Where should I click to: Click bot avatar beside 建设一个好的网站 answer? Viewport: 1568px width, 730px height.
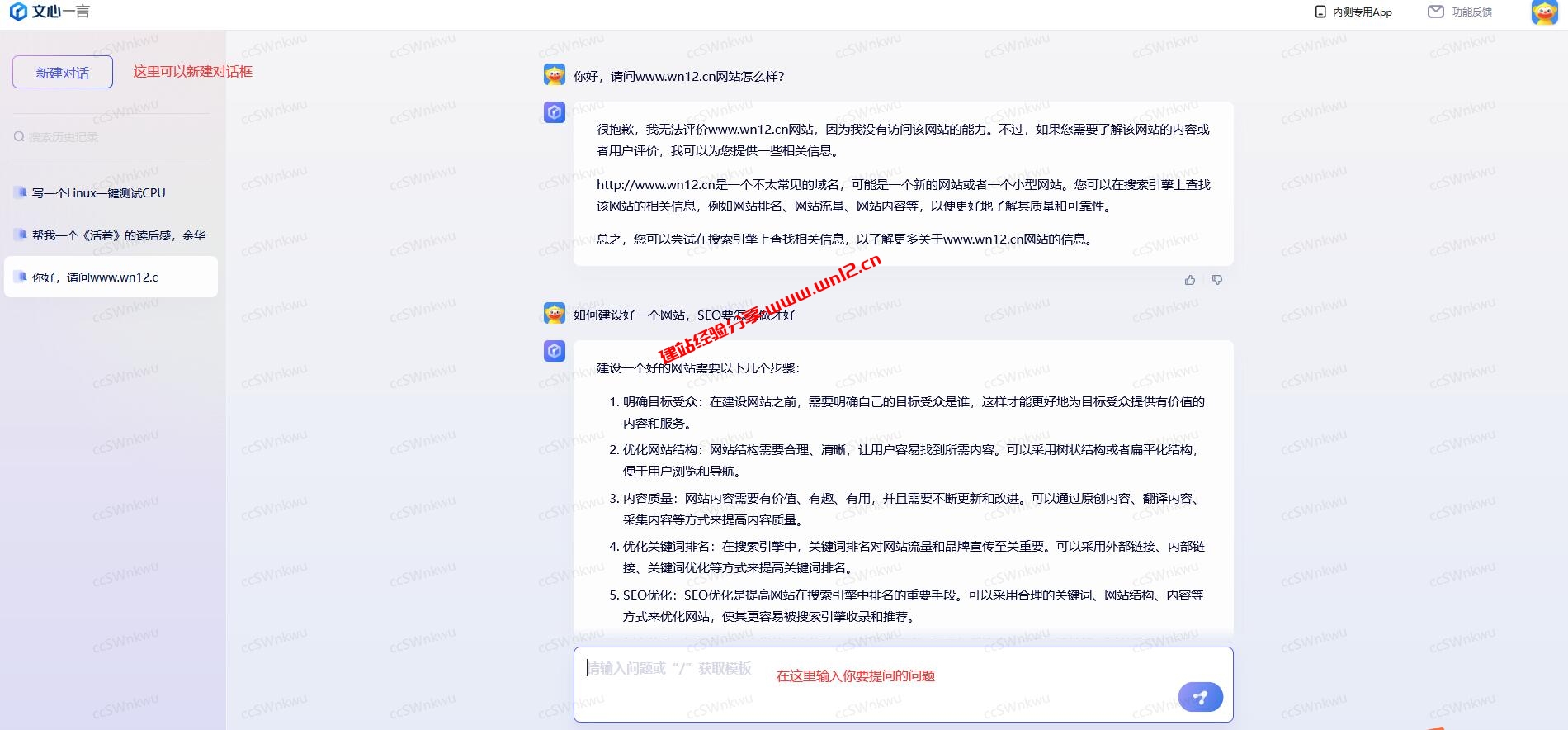(x=555, y=351)
